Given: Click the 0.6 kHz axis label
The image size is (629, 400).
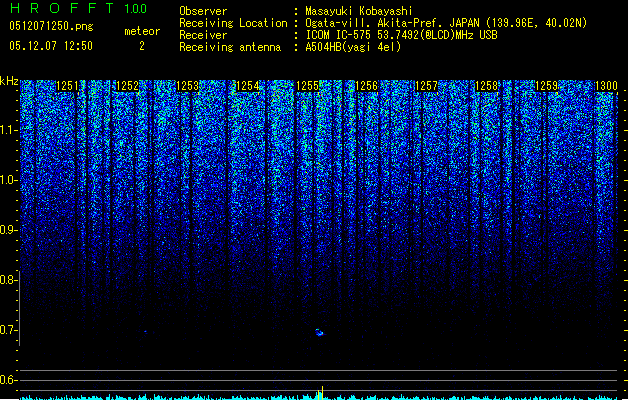Looking at the screenshot, I should tap(9, 380).
